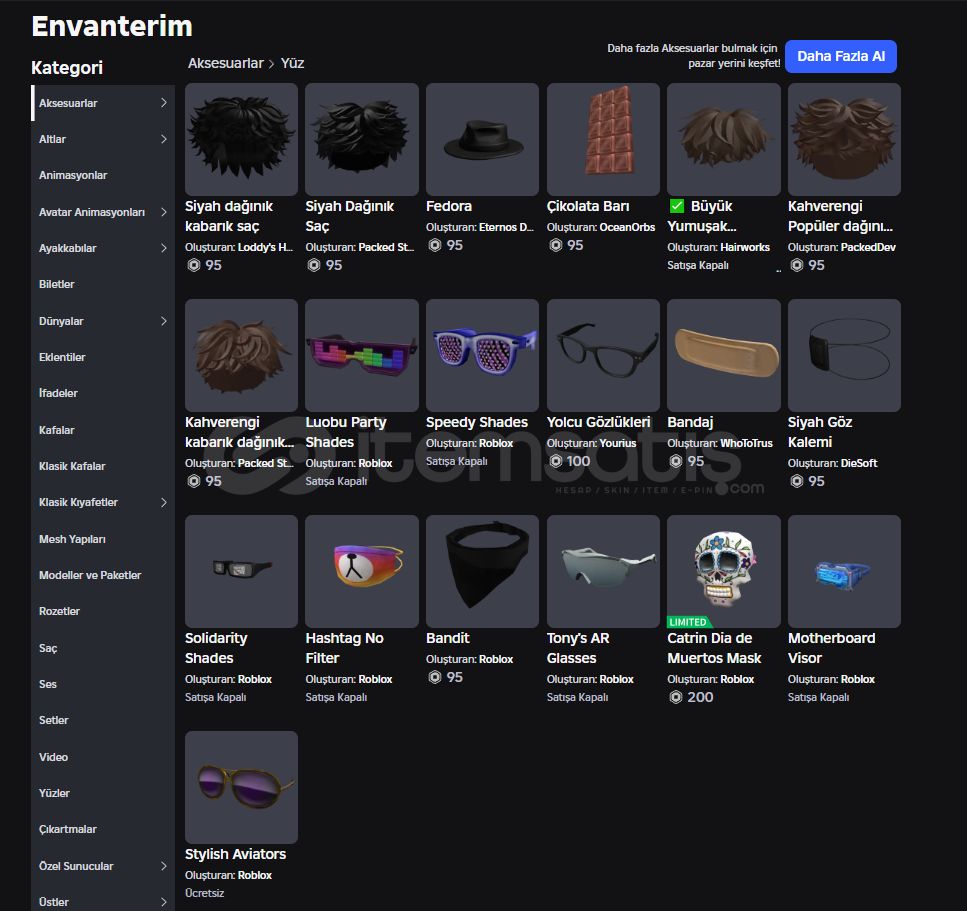Viewport: 967px width, 911px height.
Task: Open the Siyah Dağınık Saç hair thumbnail
Action: 361,139
